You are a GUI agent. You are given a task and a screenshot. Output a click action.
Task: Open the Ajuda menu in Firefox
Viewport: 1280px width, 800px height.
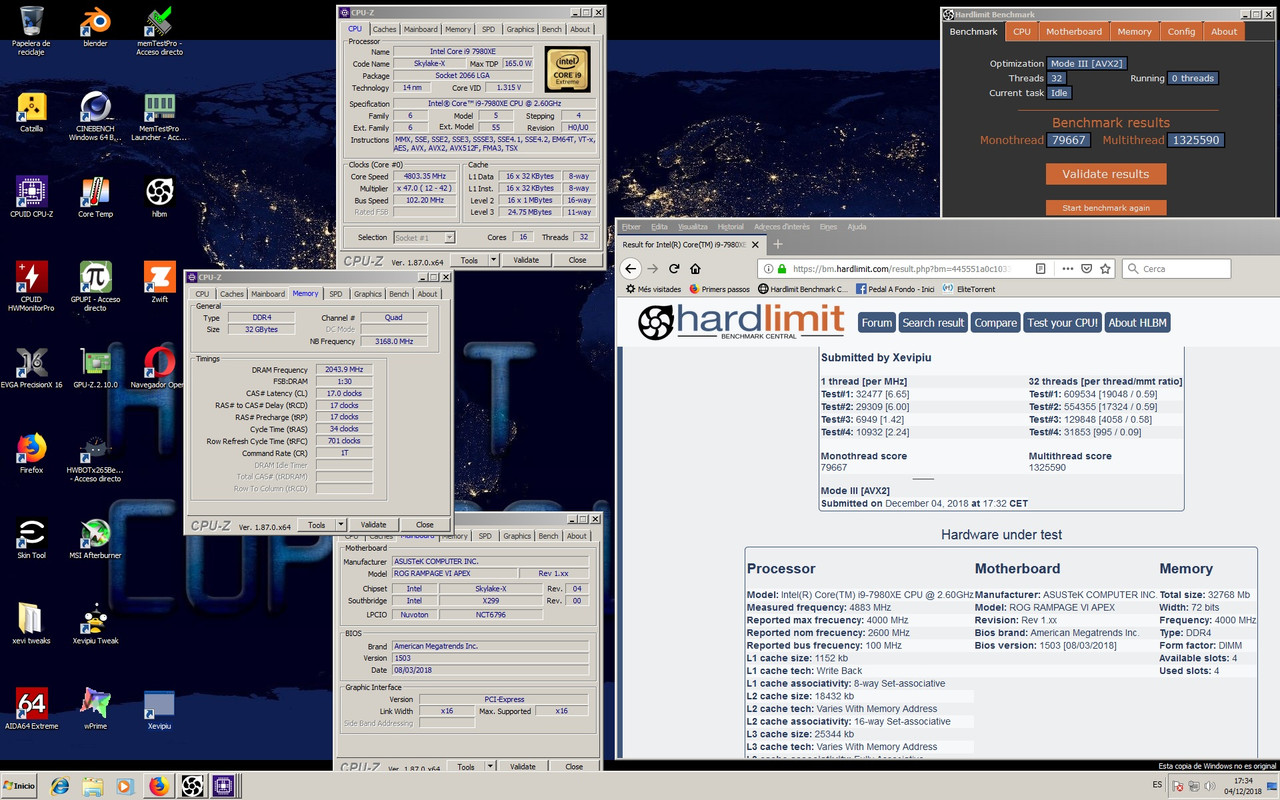(x=857, y=227)
